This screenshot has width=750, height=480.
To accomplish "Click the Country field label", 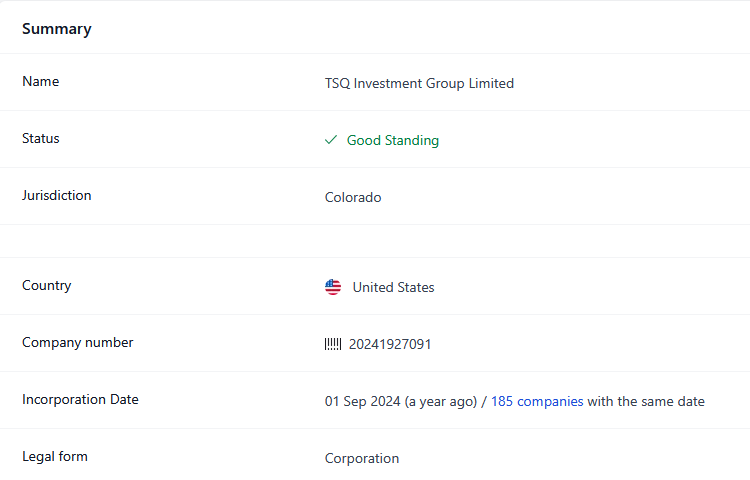I will pyautogui.click(x=47, y=285).
